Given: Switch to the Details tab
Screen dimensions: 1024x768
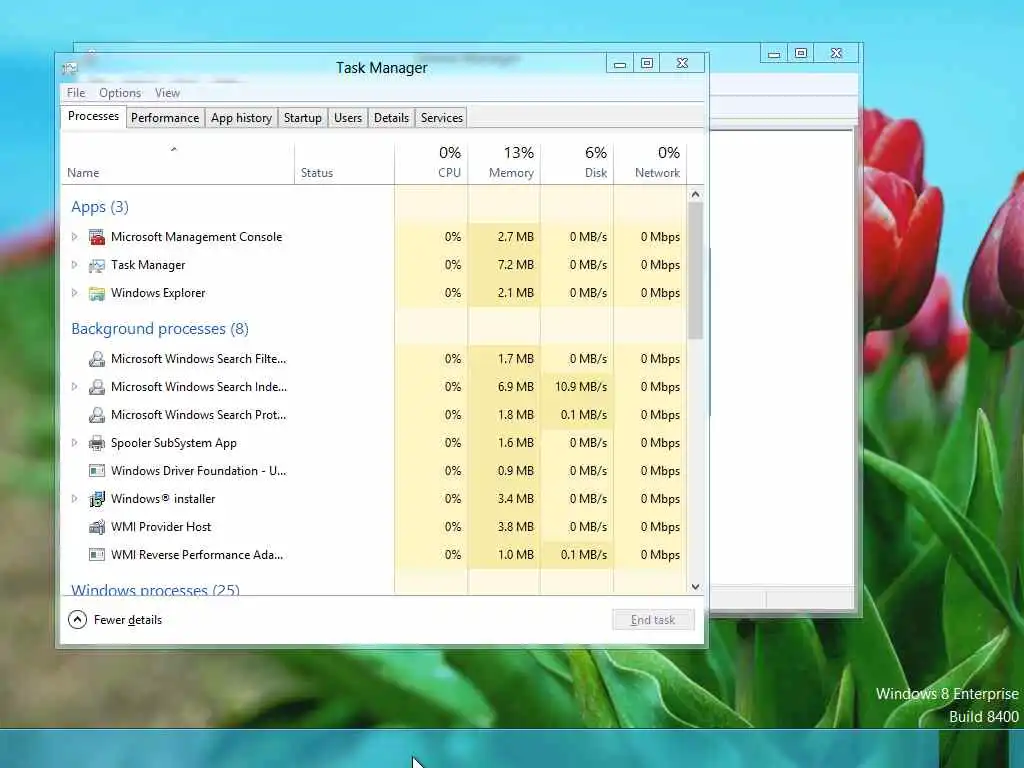Looking at the screenshot, I should click(x=391, y=118).
